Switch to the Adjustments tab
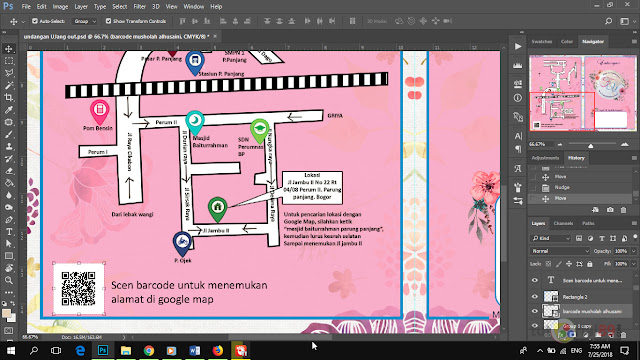This screenshot has height=360, width=640. pos(545,158)
